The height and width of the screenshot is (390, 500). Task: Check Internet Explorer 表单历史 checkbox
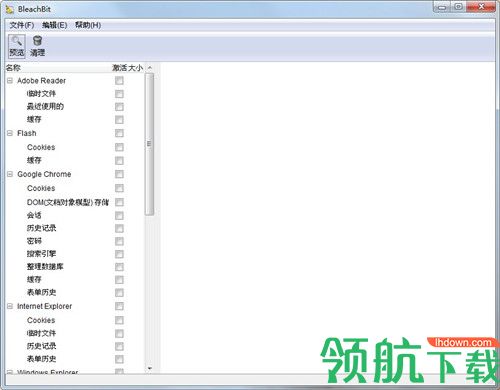pyautogui.click(x=119, y=359)
